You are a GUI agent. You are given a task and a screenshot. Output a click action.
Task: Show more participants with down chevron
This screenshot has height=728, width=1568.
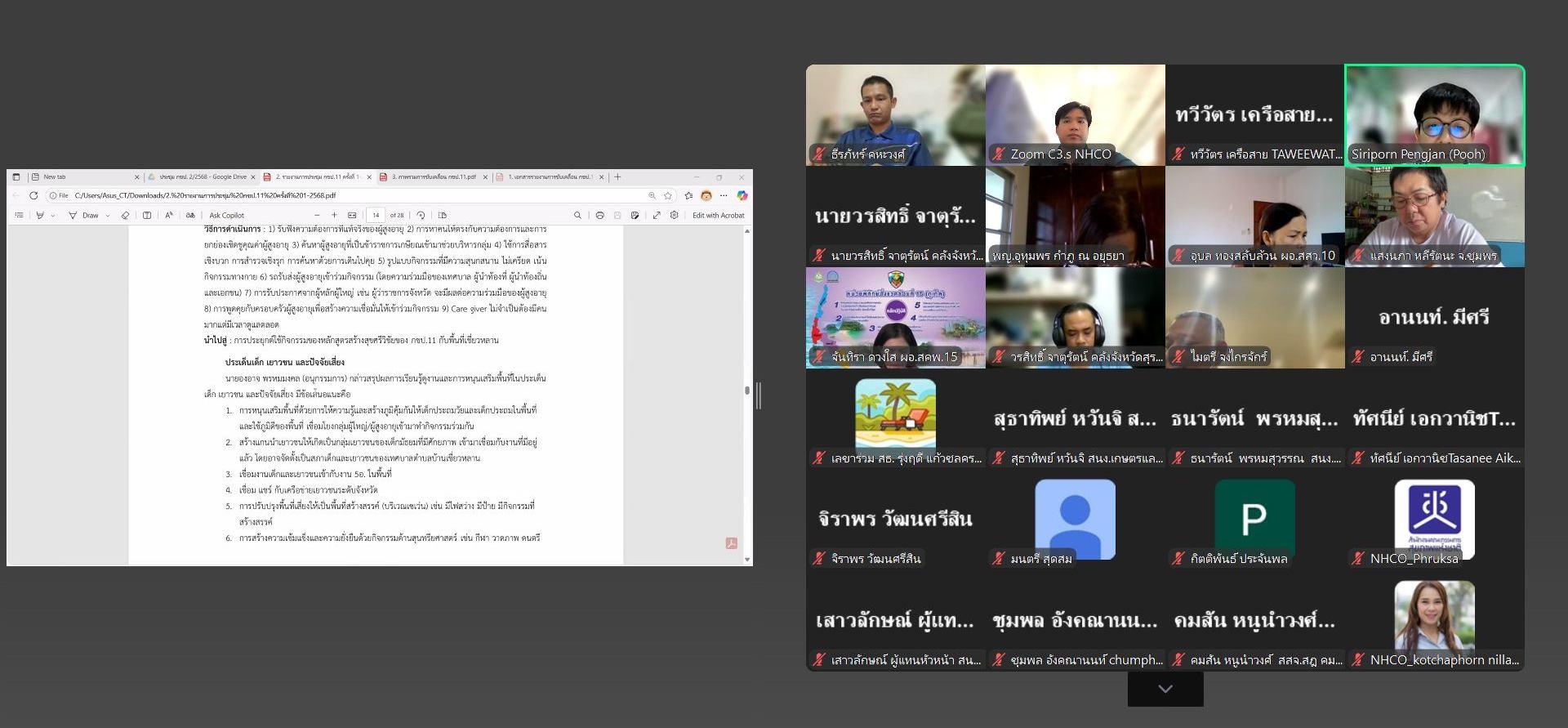click(x=1165, y=689)
